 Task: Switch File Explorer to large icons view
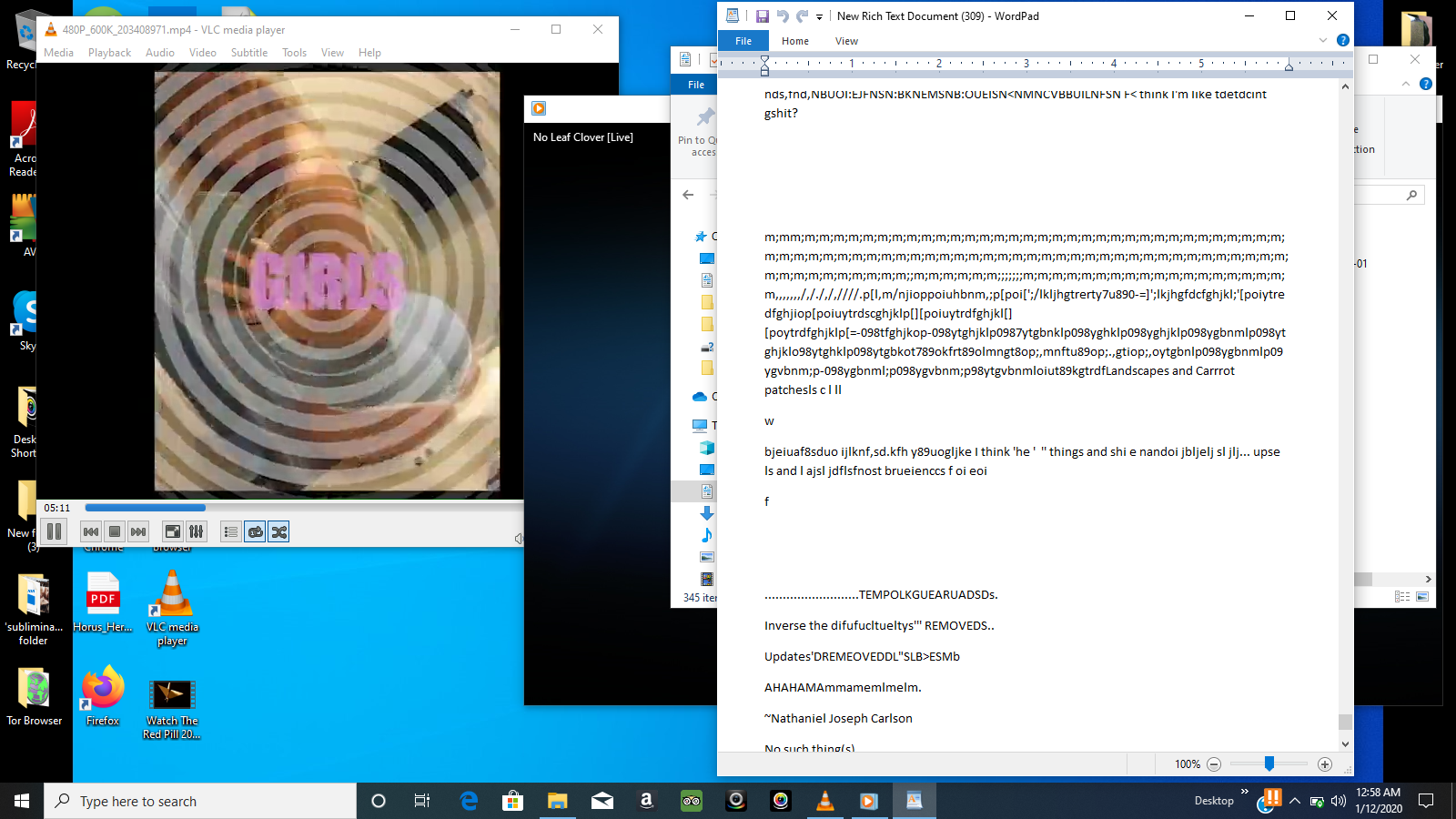pyautogui.click(x=1422, y=597)
